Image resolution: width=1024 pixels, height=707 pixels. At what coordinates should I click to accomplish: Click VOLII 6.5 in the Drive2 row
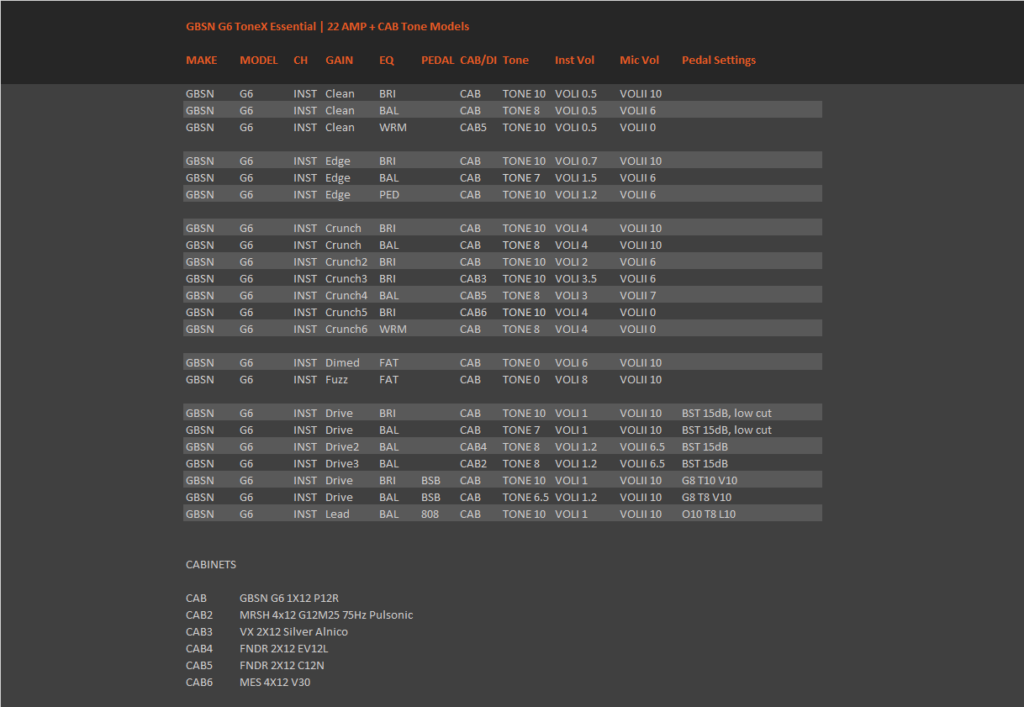pyautogui.click(x=642, y=447)
